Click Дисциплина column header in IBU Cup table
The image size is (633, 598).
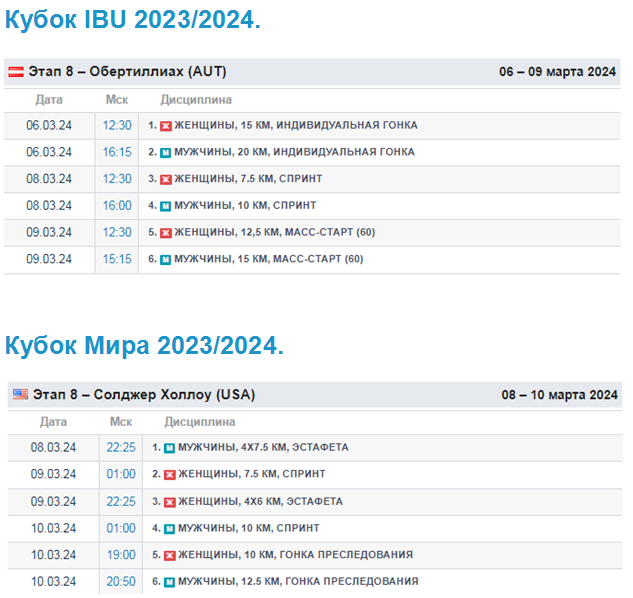click(196, 100)
